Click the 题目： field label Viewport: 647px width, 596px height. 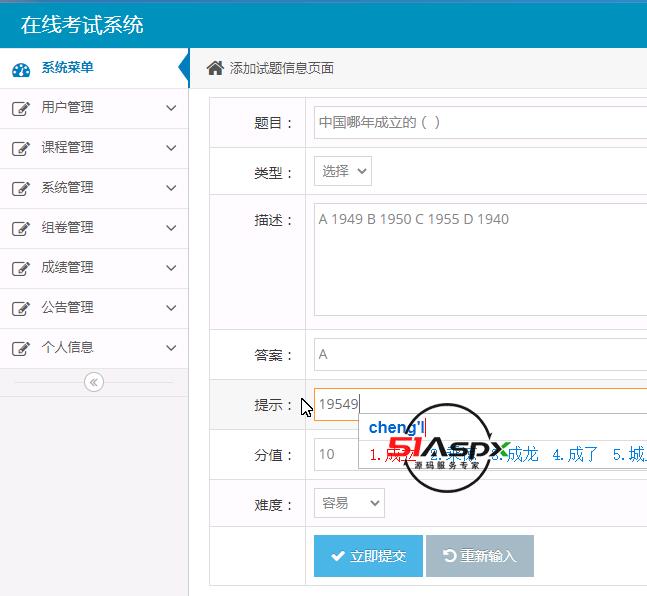[274, 123]
